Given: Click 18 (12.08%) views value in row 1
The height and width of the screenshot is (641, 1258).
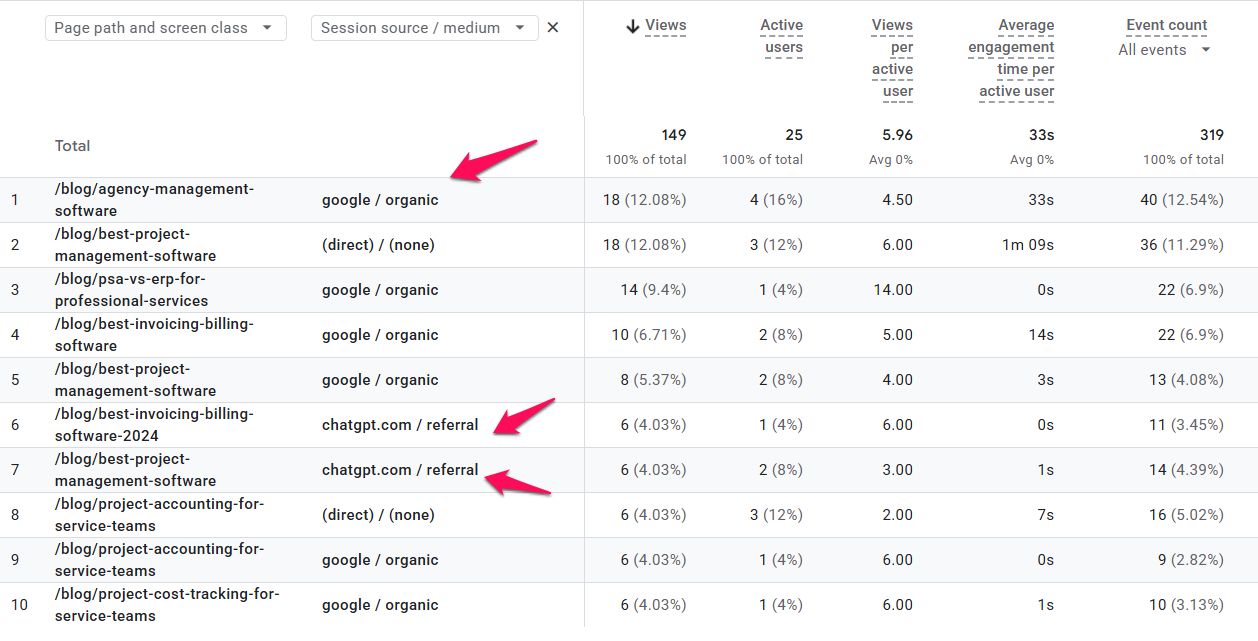Looking at the screenshot, I should (x=644, y=200).
